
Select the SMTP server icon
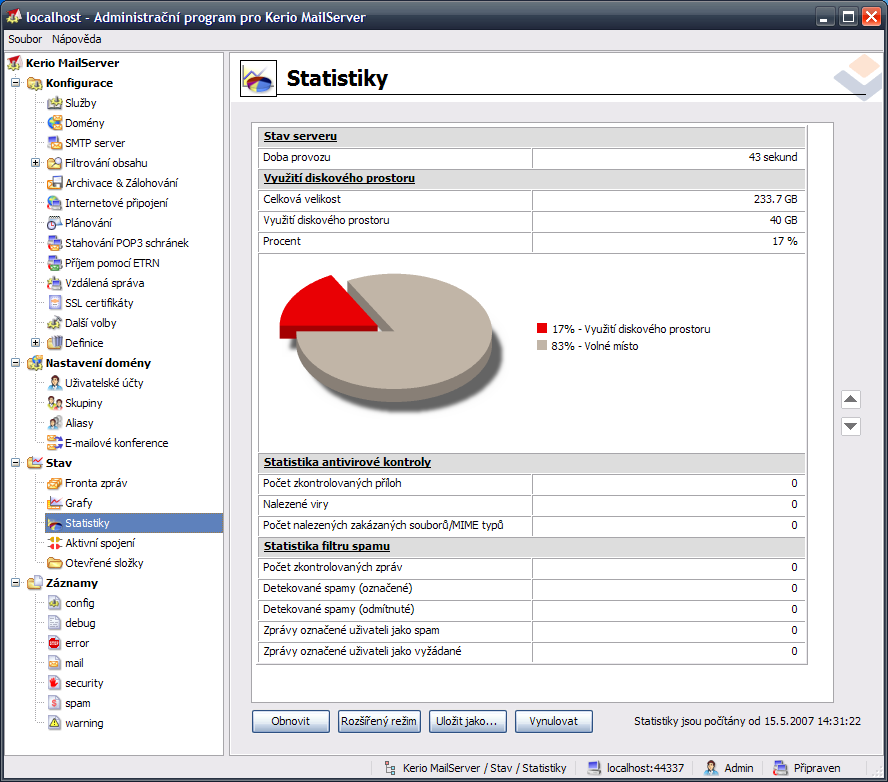pos(54,143)
